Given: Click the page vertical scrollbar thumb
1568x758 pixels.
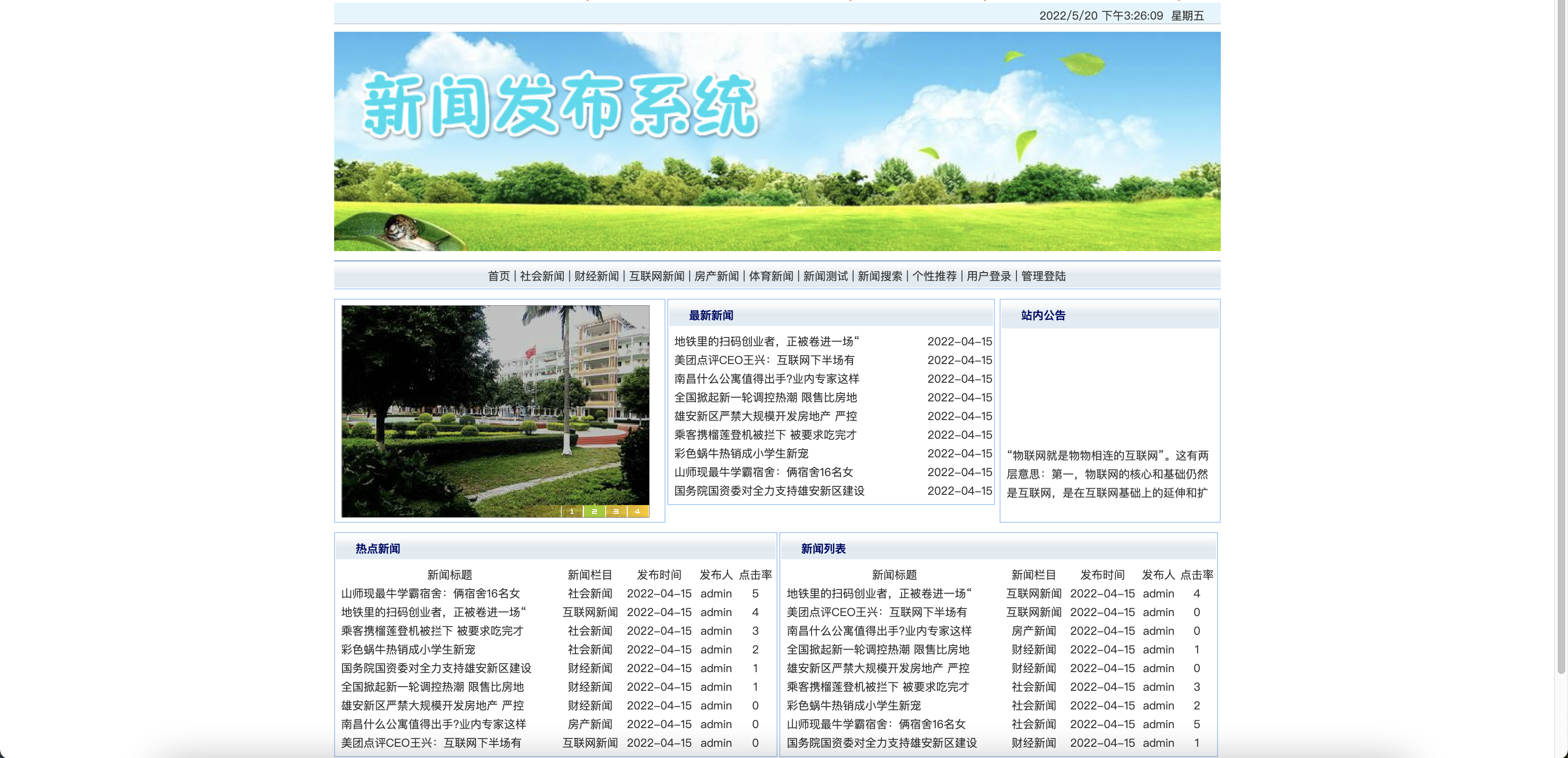Looking at the screenshot, I should click(1561, 337).
